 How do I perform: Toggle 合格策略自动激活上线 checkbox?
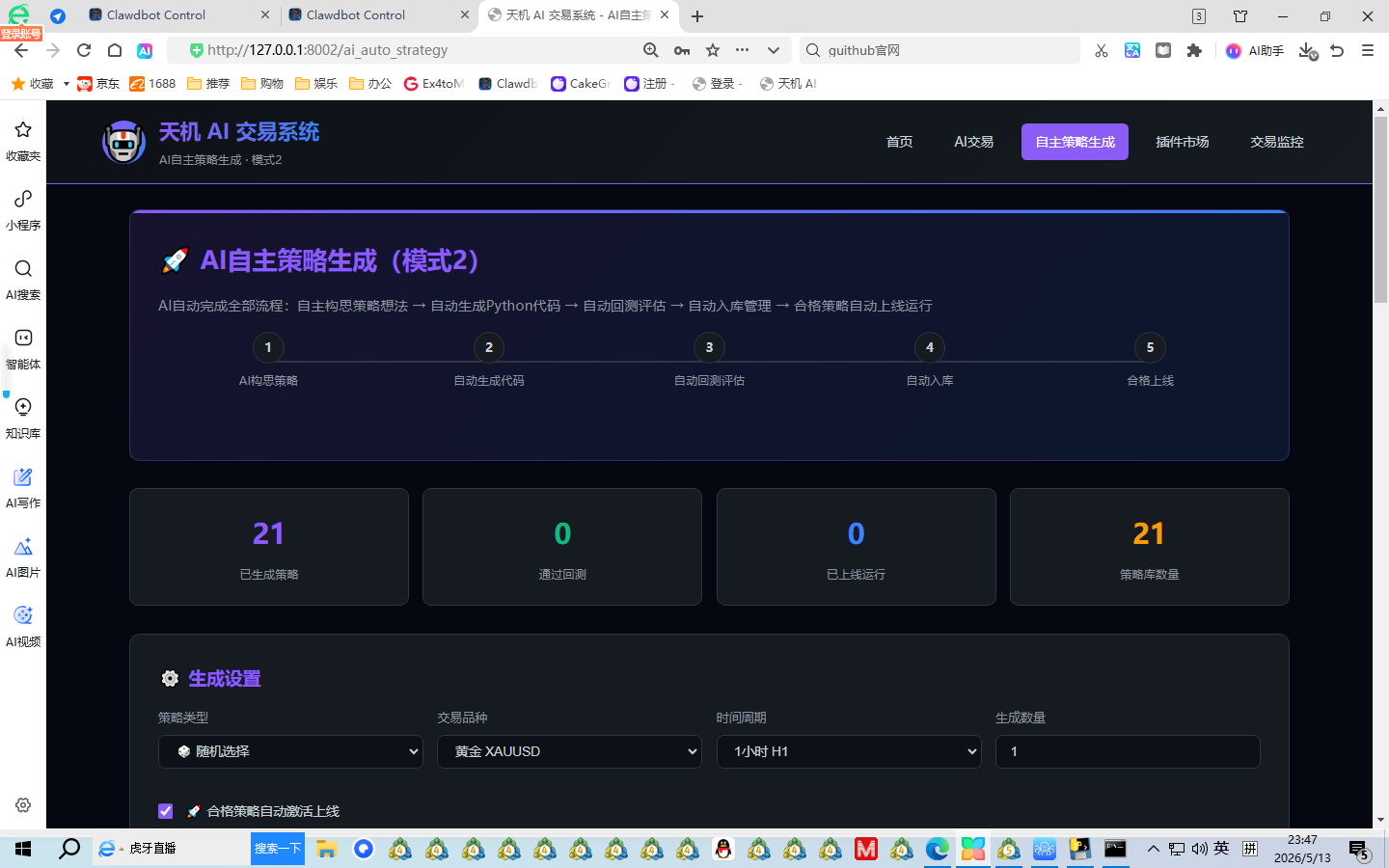point(166,811)
